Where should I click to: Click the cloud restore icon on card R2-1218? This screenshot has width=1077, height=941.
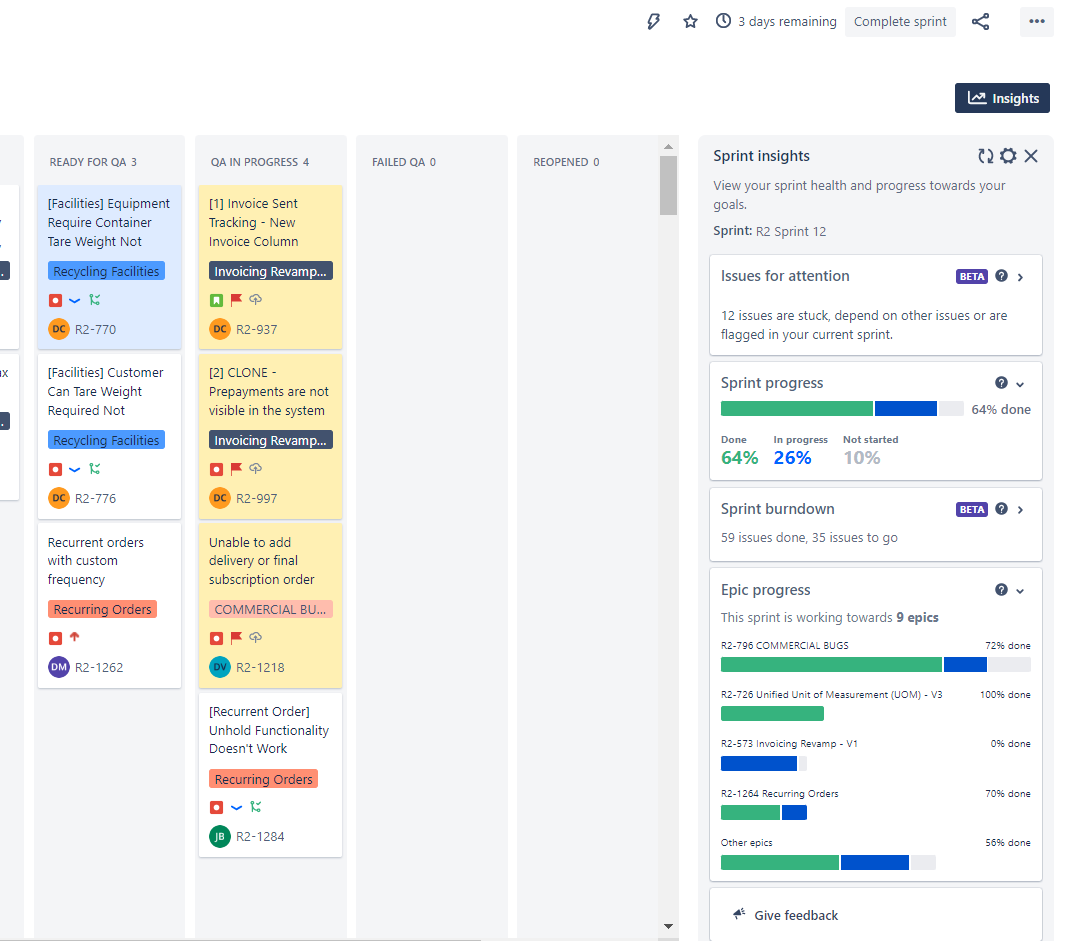[257, 637]
